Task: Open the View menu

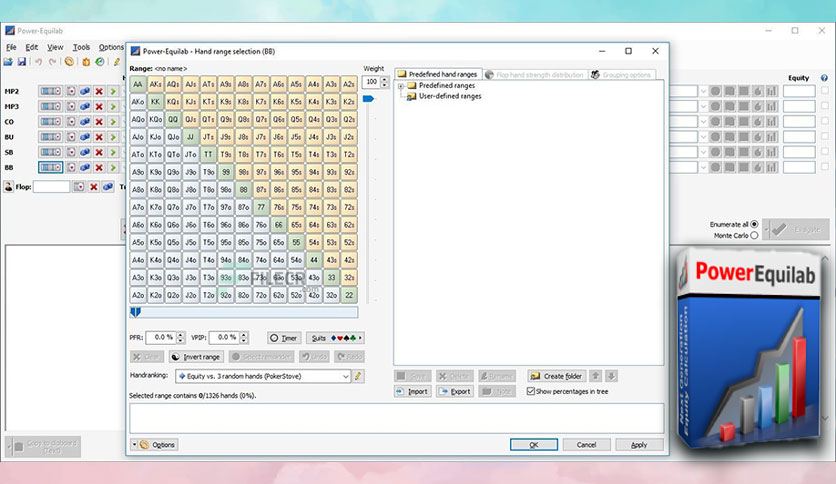Action: click(x=55, y=47)
